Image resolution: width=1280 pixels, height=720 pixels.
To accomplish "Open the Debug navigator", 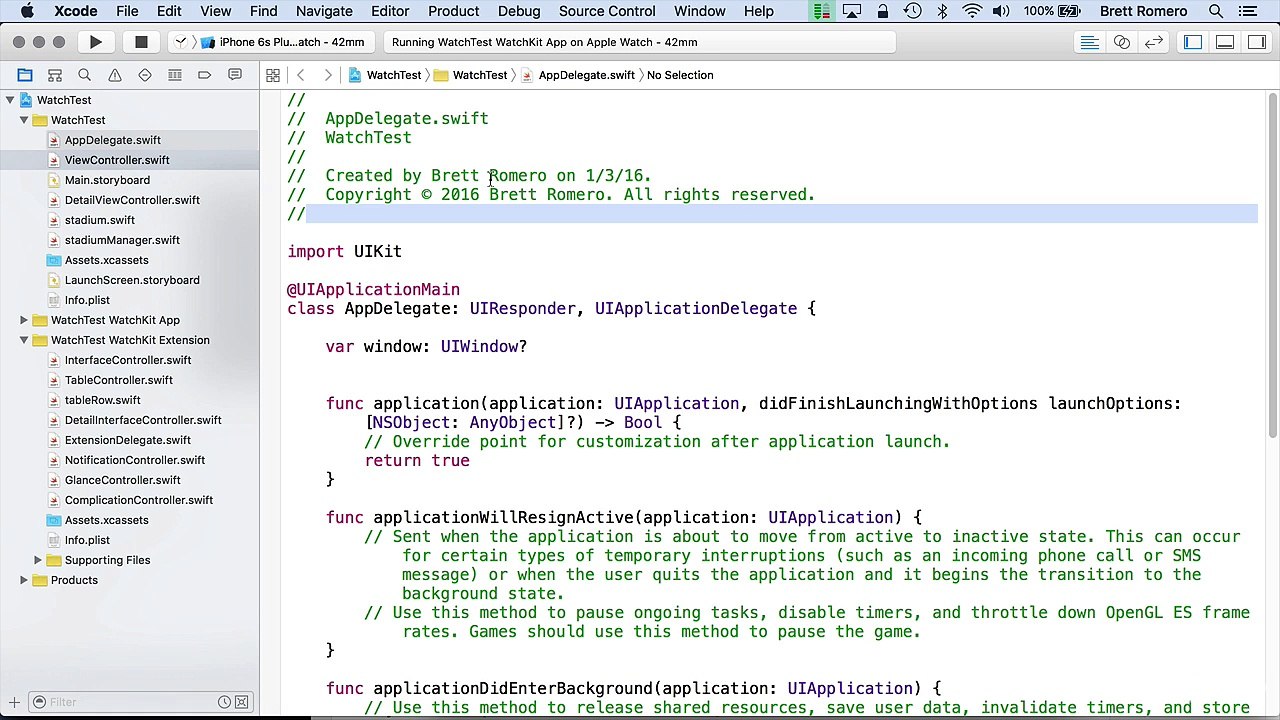I will coord(175,75).
